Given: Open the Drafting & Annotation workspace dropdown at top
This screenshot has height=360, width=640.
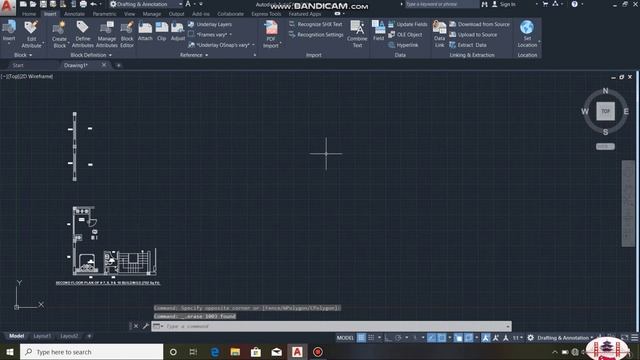Looking at the screenshot, I should (x=146, y=4).
